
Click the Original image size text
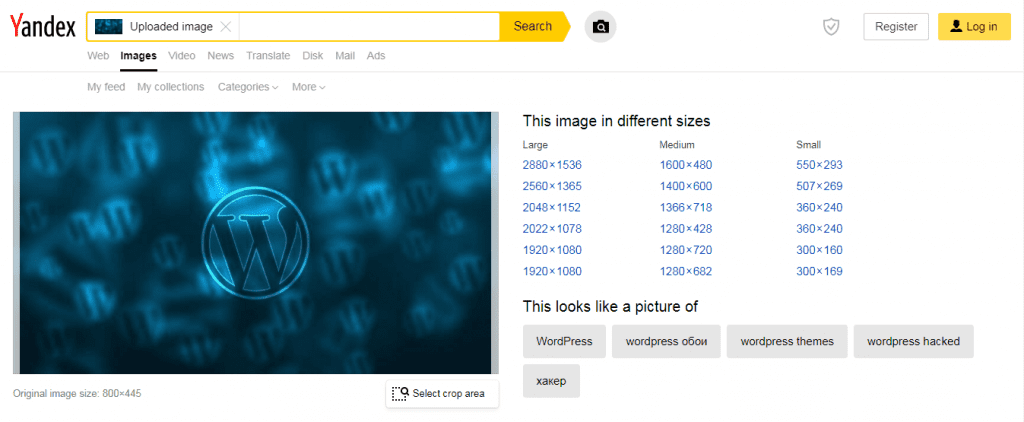coord(77,393)
